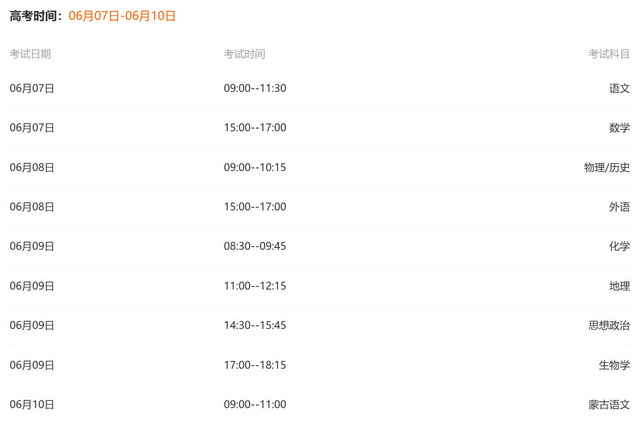Click the time 09:00--11:30

tap(255, 88)
